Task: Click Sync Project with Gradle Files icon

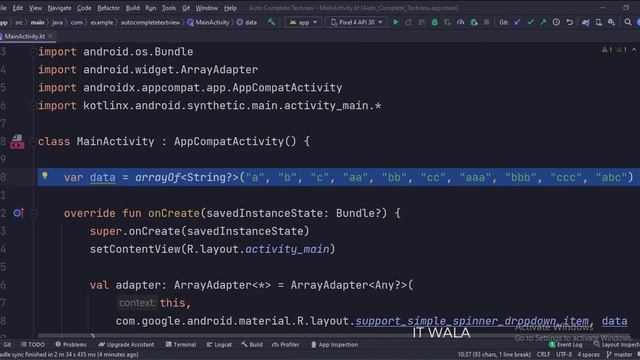Action: point(585,22)
